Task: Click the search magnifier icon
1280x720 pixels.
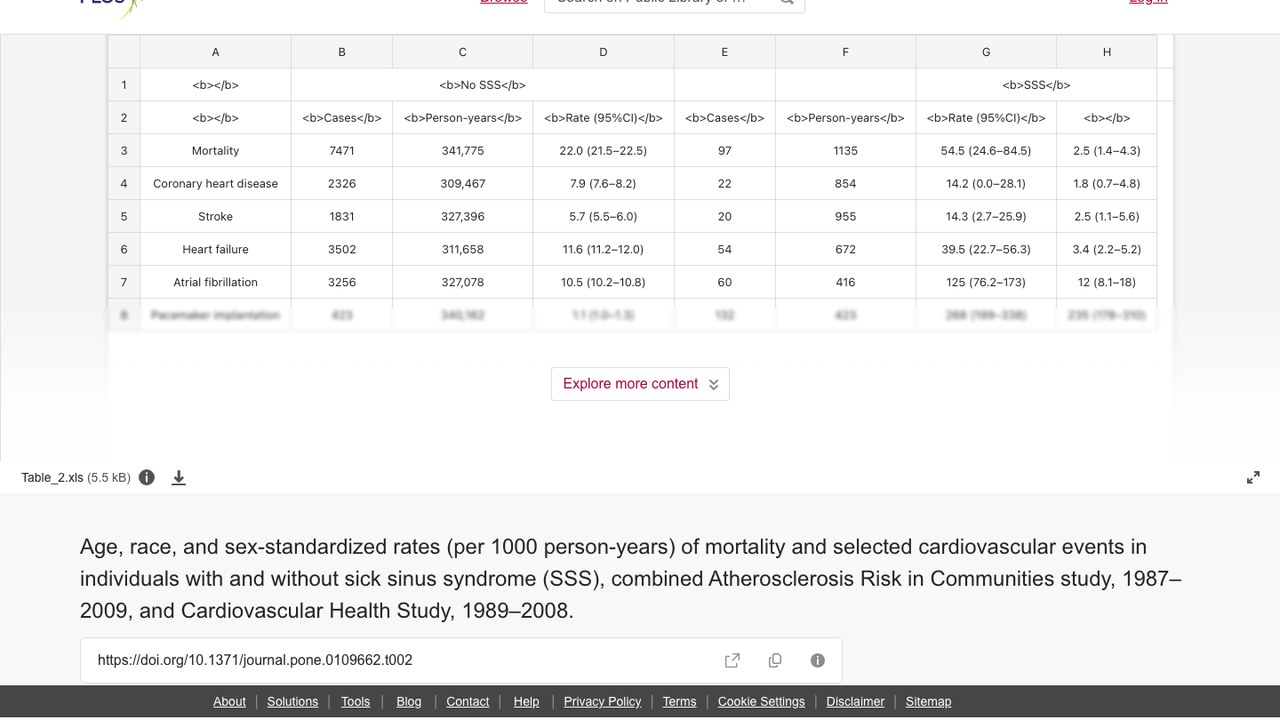Action: (787, 2)
